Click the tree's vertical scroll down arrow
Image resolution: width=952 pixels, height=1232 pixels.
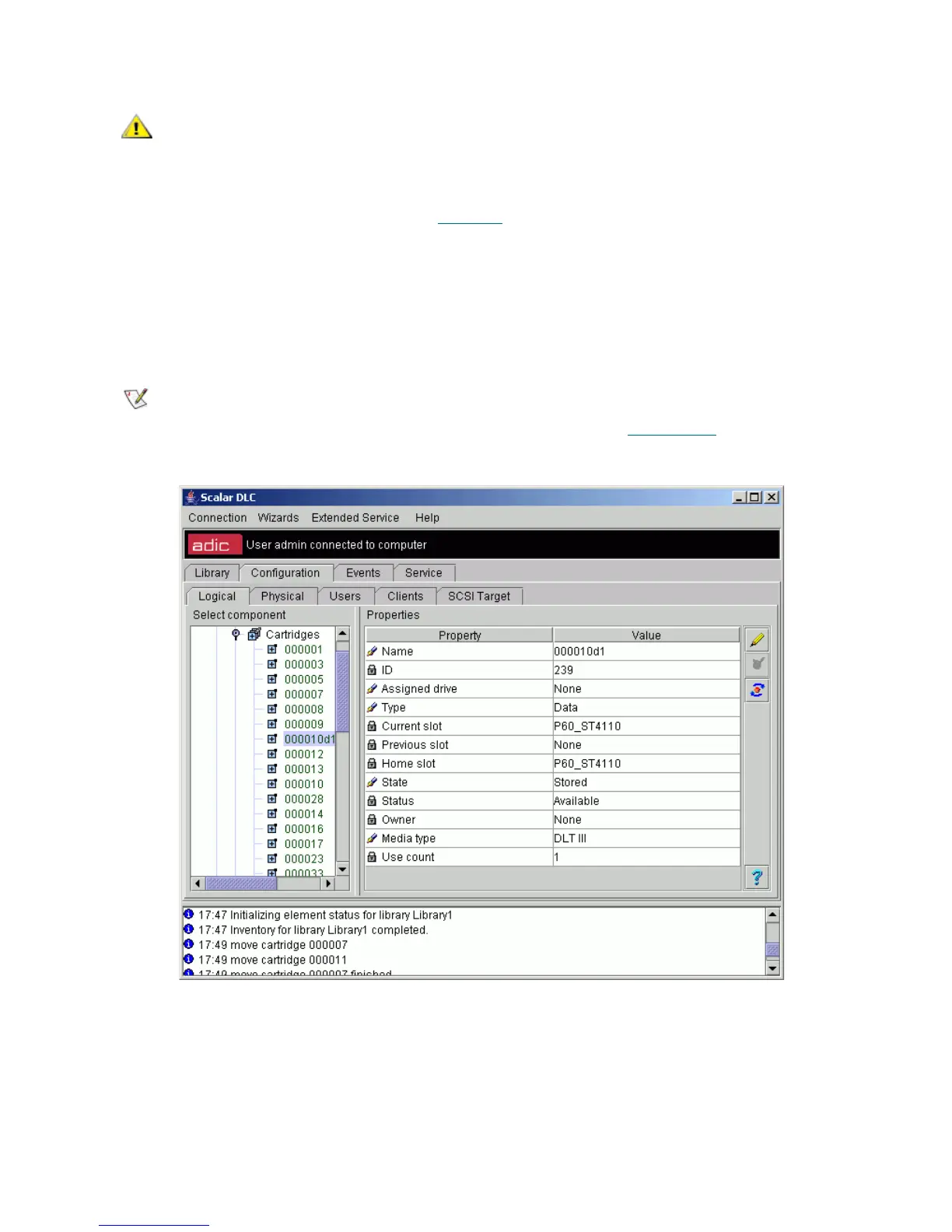342,869
